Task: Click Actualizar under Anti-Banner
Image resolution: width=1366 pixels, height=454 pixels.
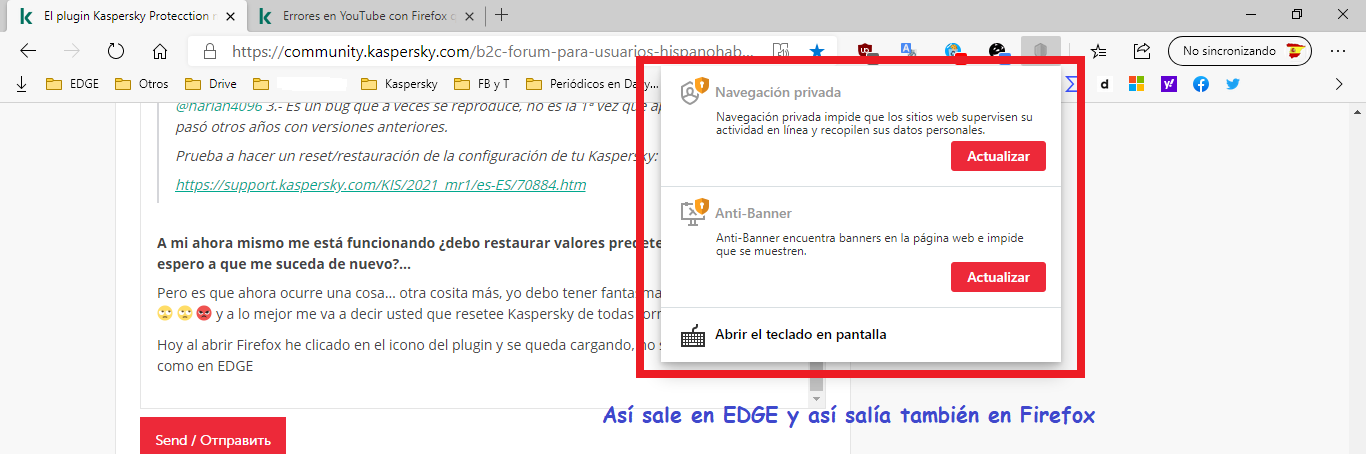Action: click(x=998, y=277)
